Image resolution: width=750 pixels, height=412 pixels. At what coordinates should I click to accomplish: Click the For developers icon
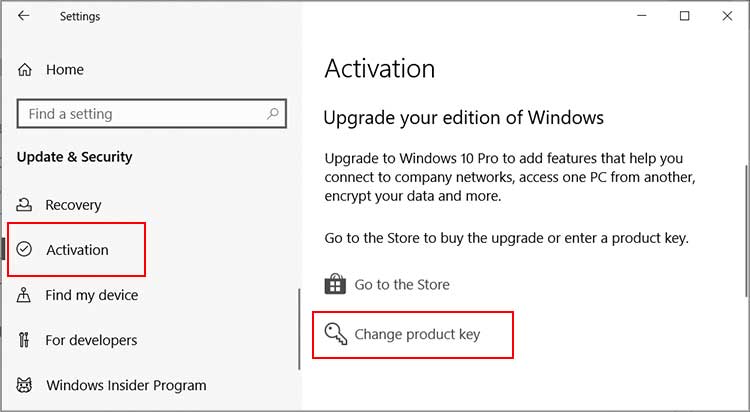pos(25,340)
